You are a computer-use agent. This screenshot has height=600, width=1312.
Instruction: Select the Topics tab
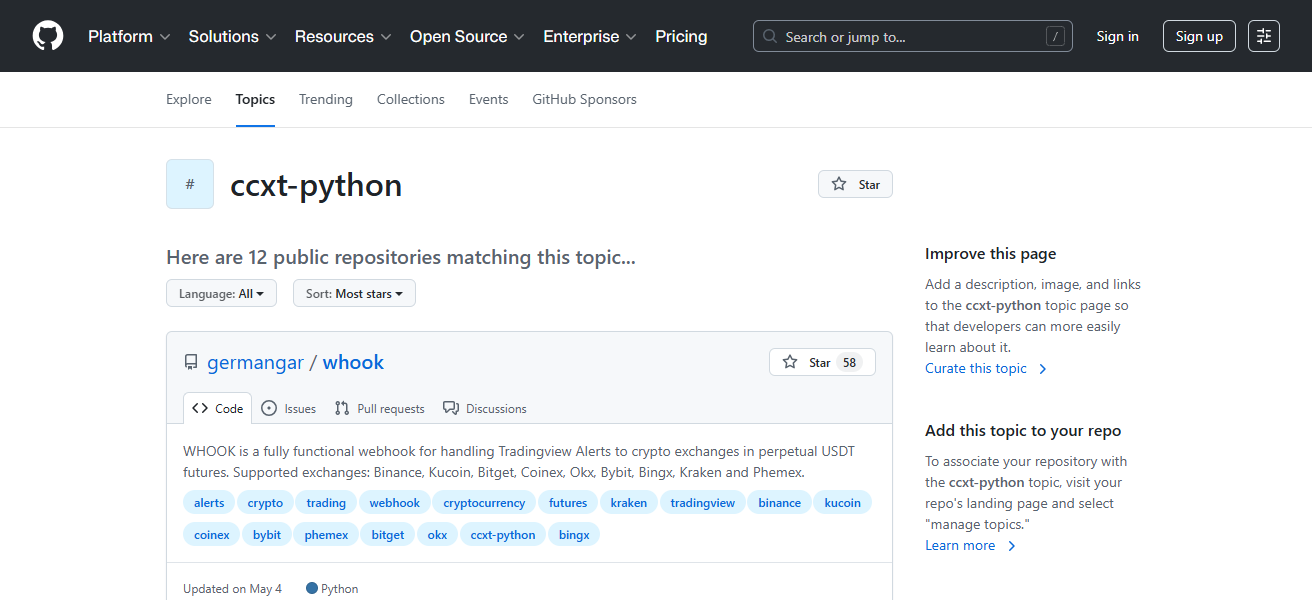tap(255, 99)
